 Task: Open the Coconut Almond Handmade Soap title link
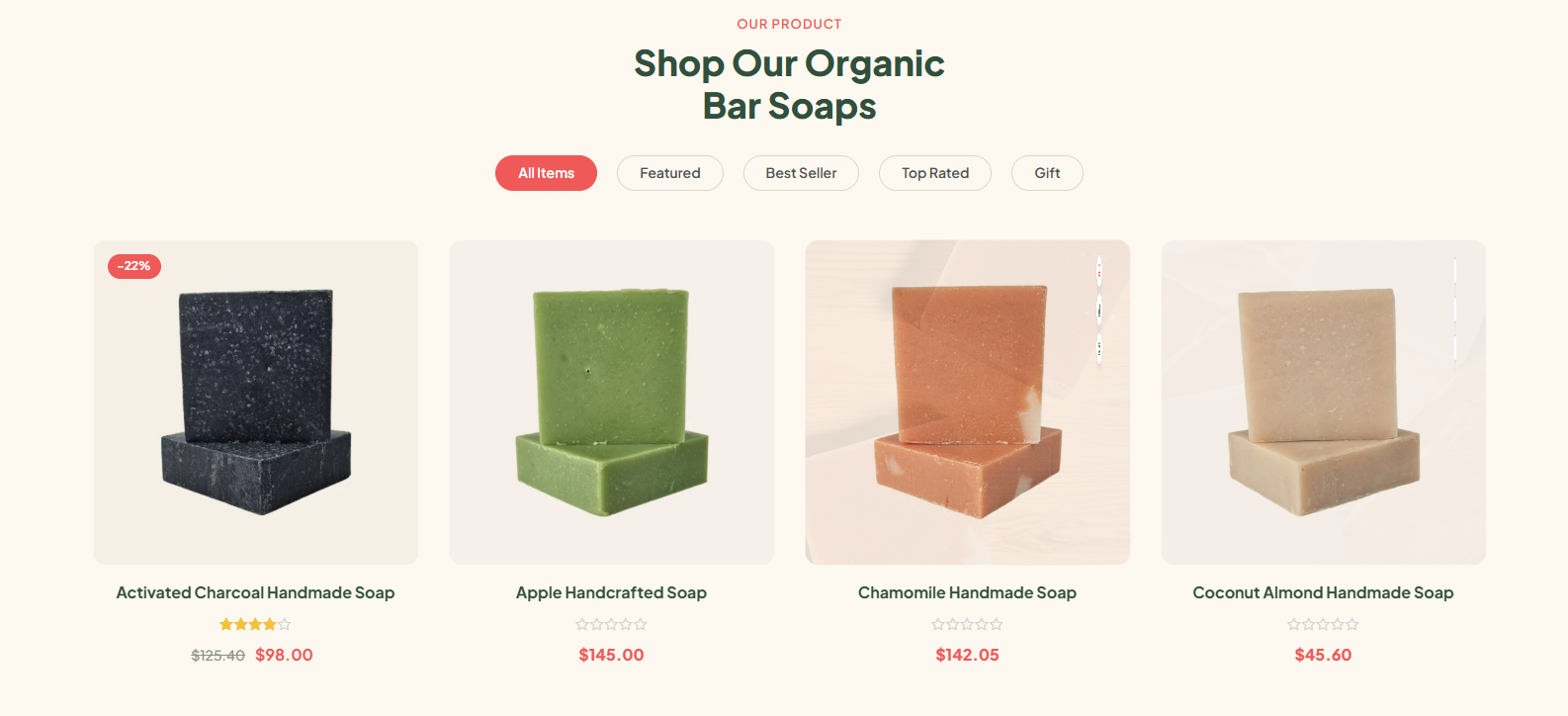[x=1324, y=592]
